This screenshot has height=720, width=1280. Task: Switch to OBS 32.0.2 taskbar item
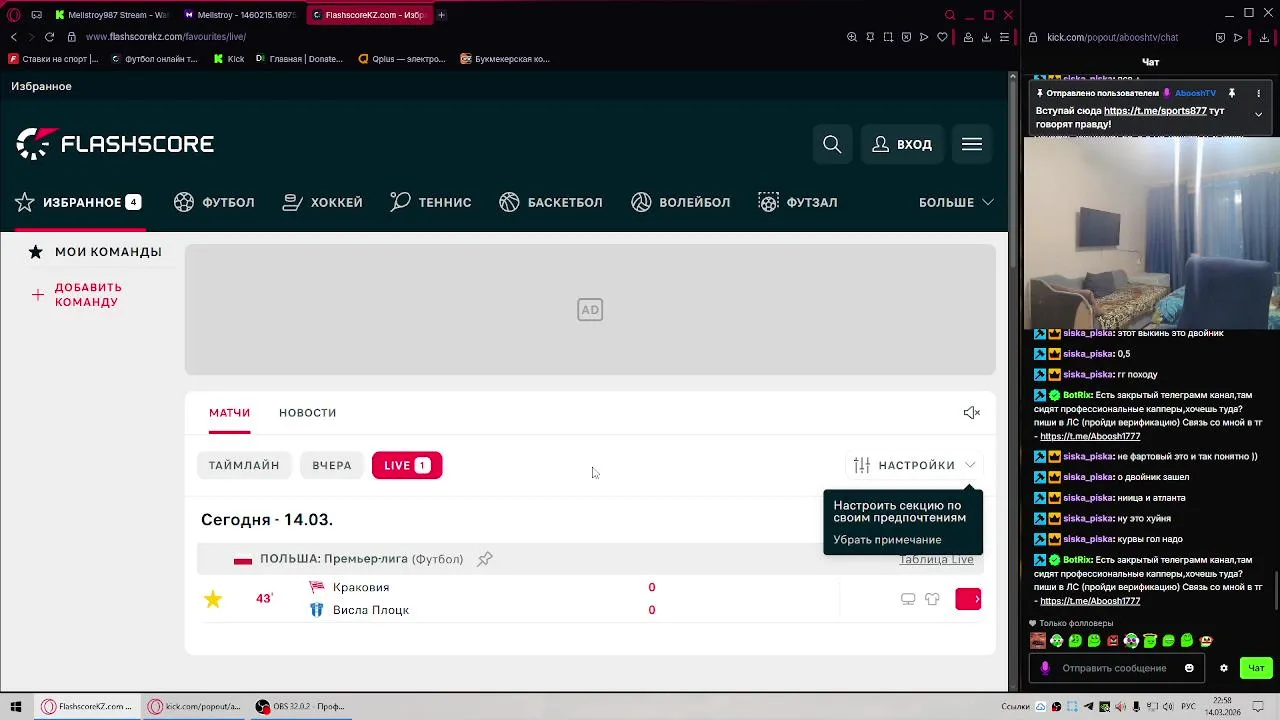(300, 706)
